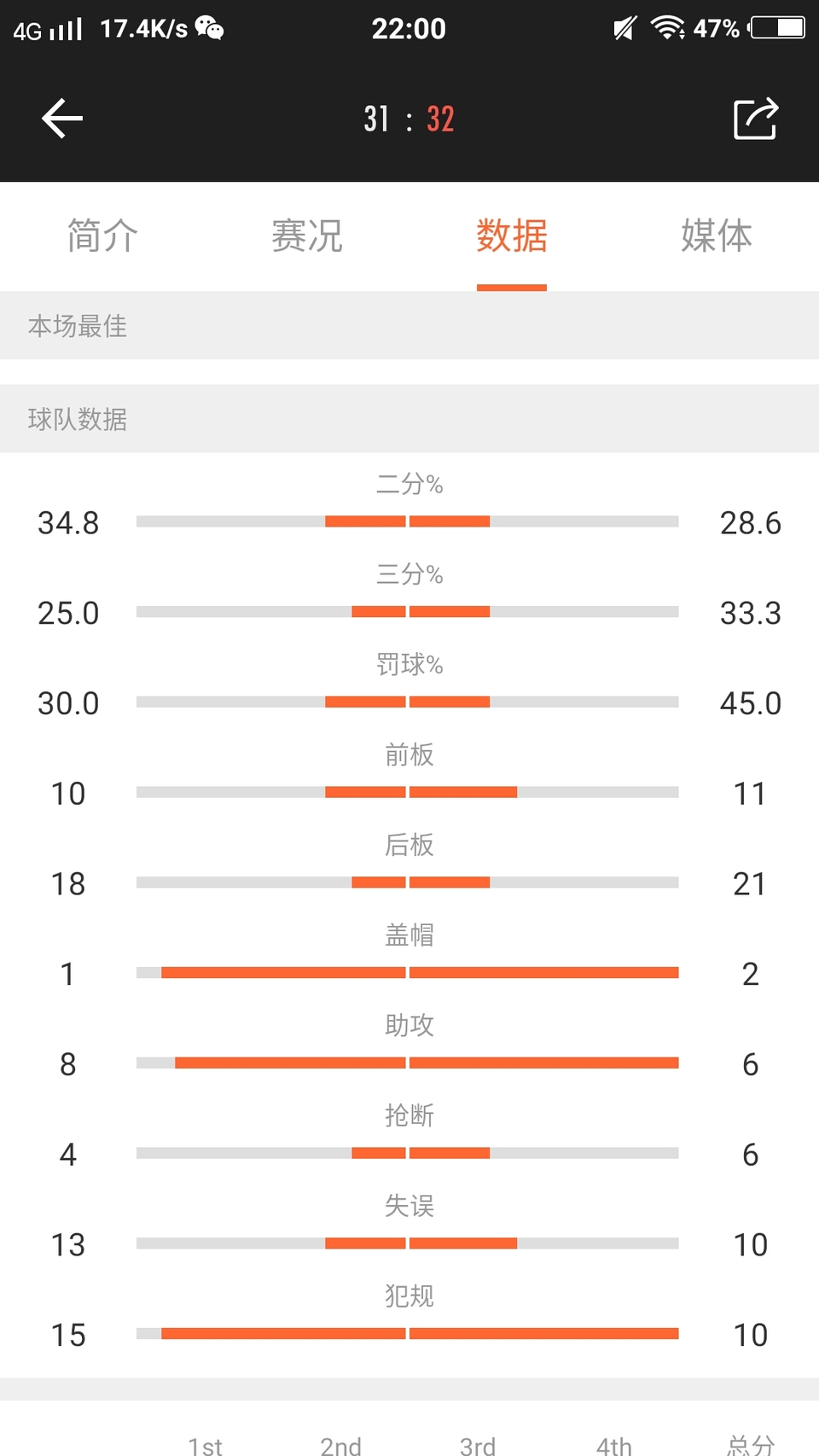The width and height of the screenshot is (819, 1456).
Task: Switch to the 赛况 tab
Action: [x=307, y=236]
